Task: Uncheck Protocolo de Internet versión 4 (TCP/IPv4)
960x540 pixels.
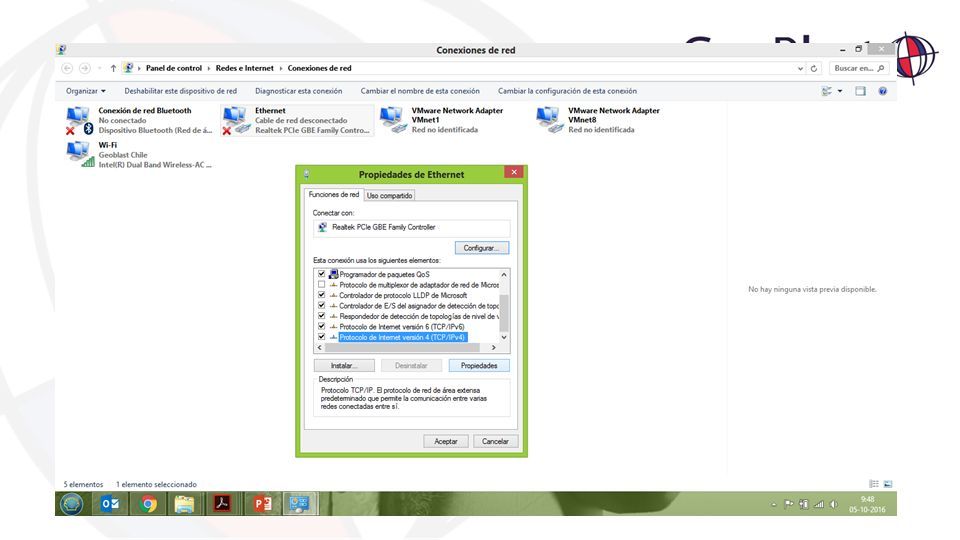Action: [321, 337]
